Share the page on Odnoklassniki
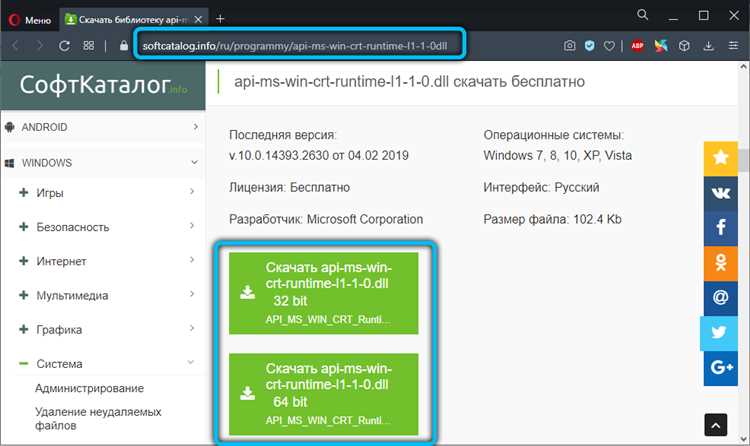This screenshot has width=750, height=446. coord(720,263)
